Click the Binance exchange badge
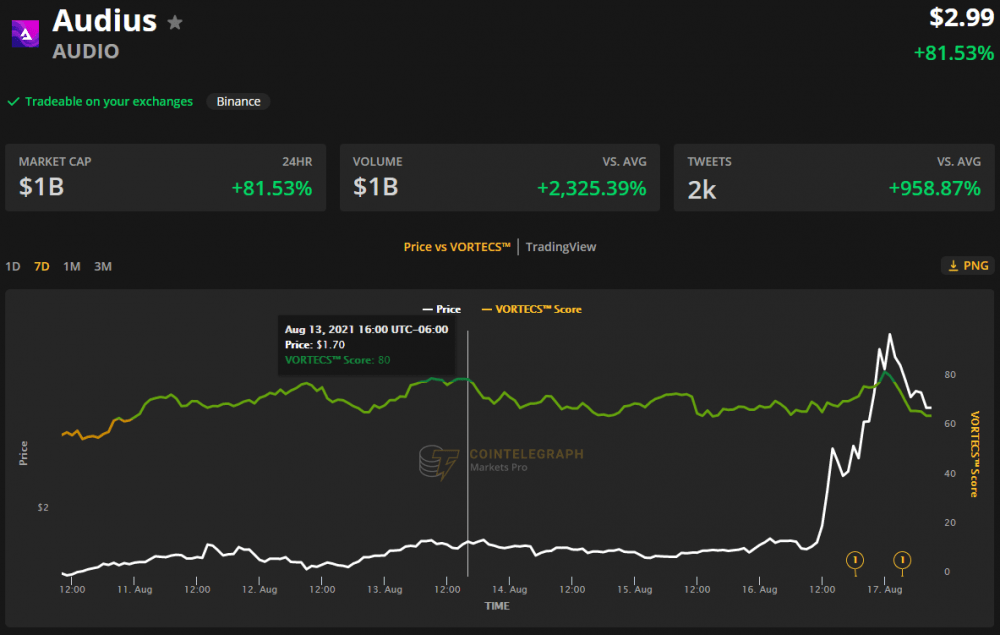 click(x=239, y=101)
